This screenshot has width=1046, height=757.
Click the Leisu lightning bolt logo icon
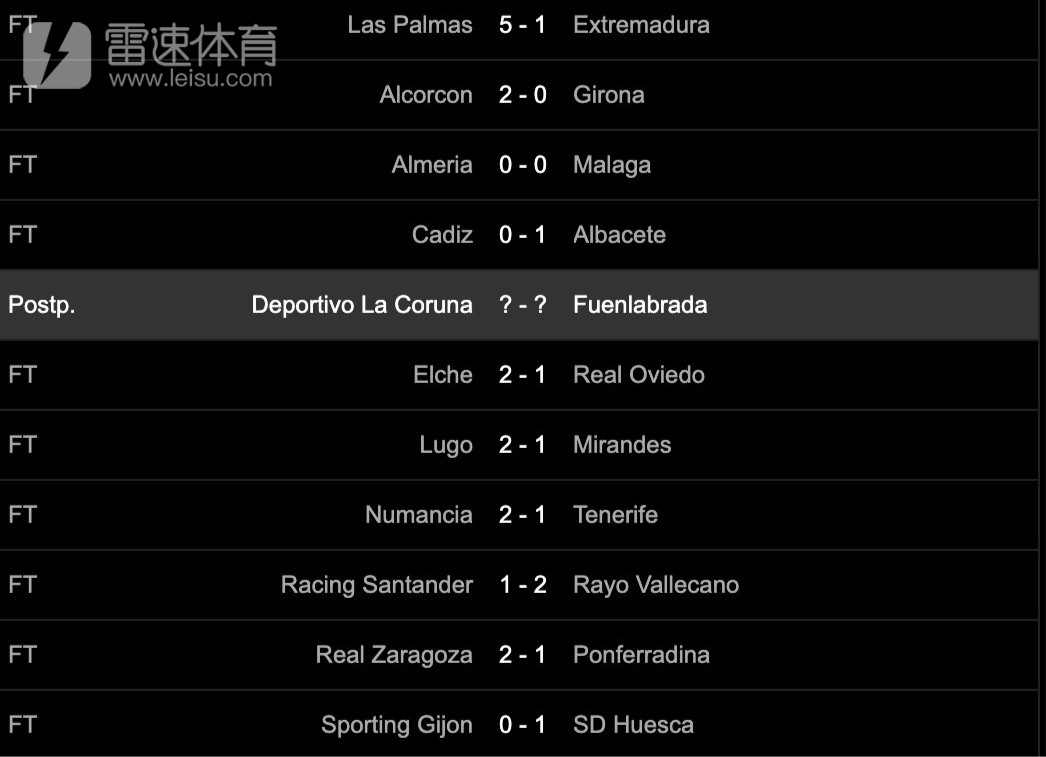[x=57, y=55]
